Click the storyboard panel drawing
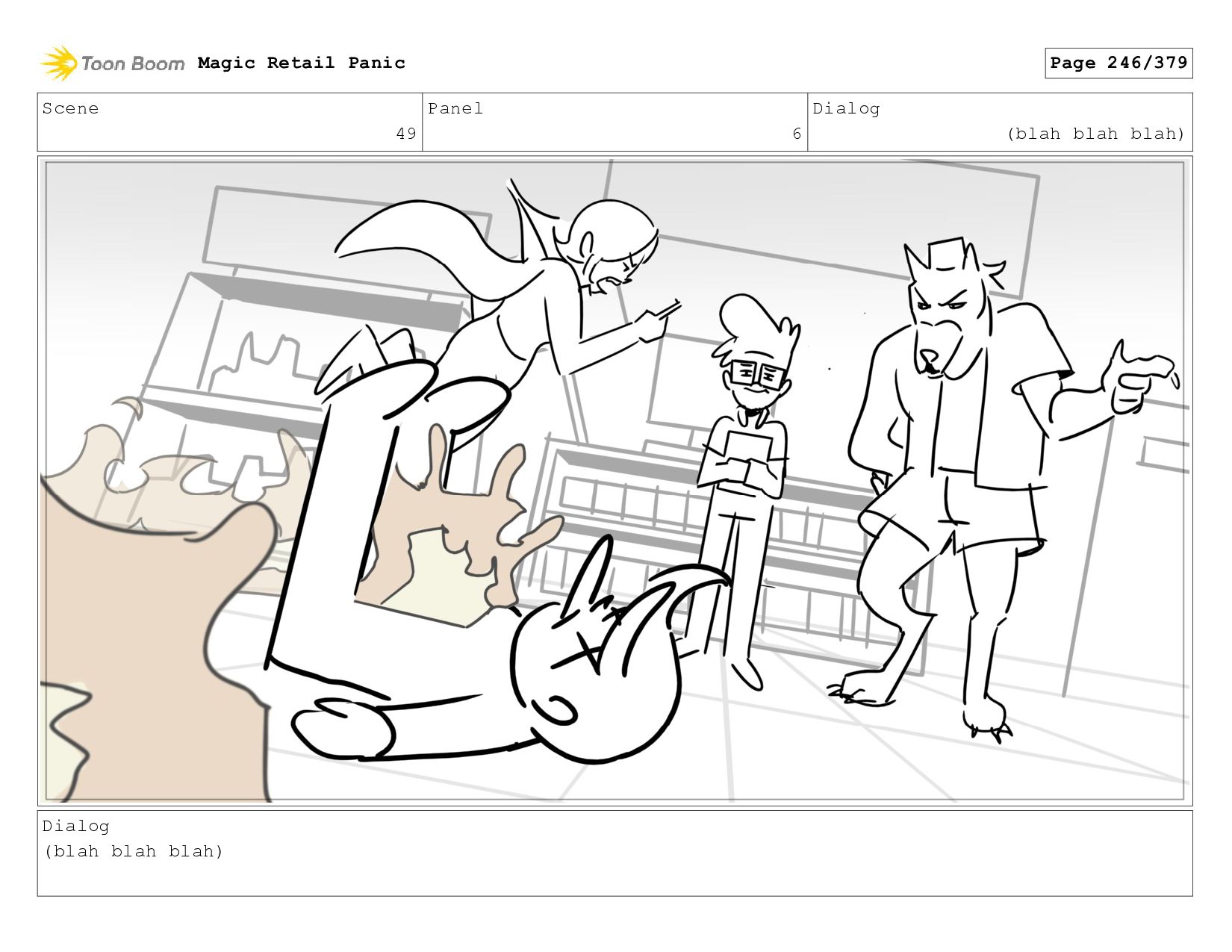Image resolution: width=1232 pixels, height=952 pixels. click(x=615, y=481)
